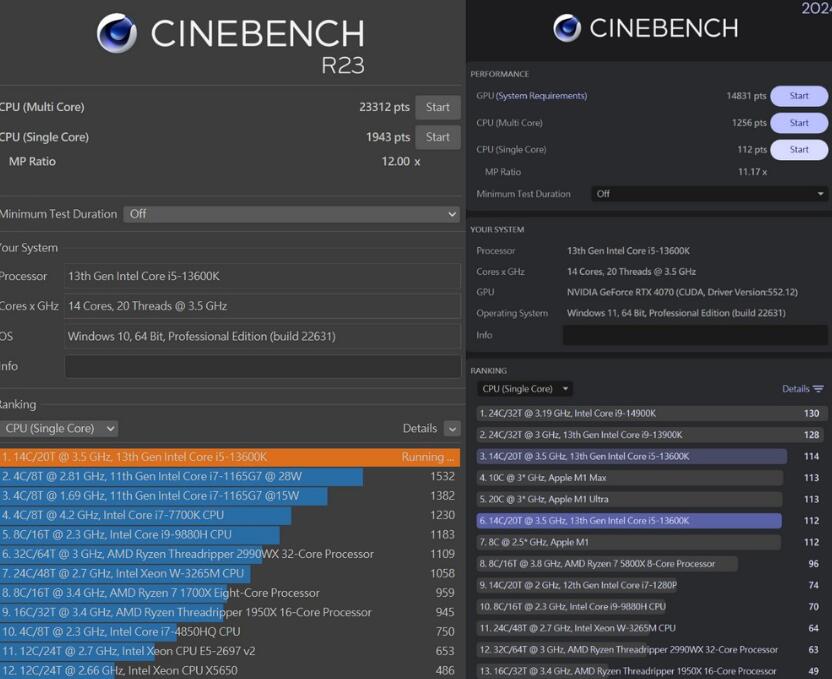Open the CPU (Single Core) ranking dropdown in Cinebench 2024
The width and height of the screenshot is (832, 679).
[x=524, y=389]
